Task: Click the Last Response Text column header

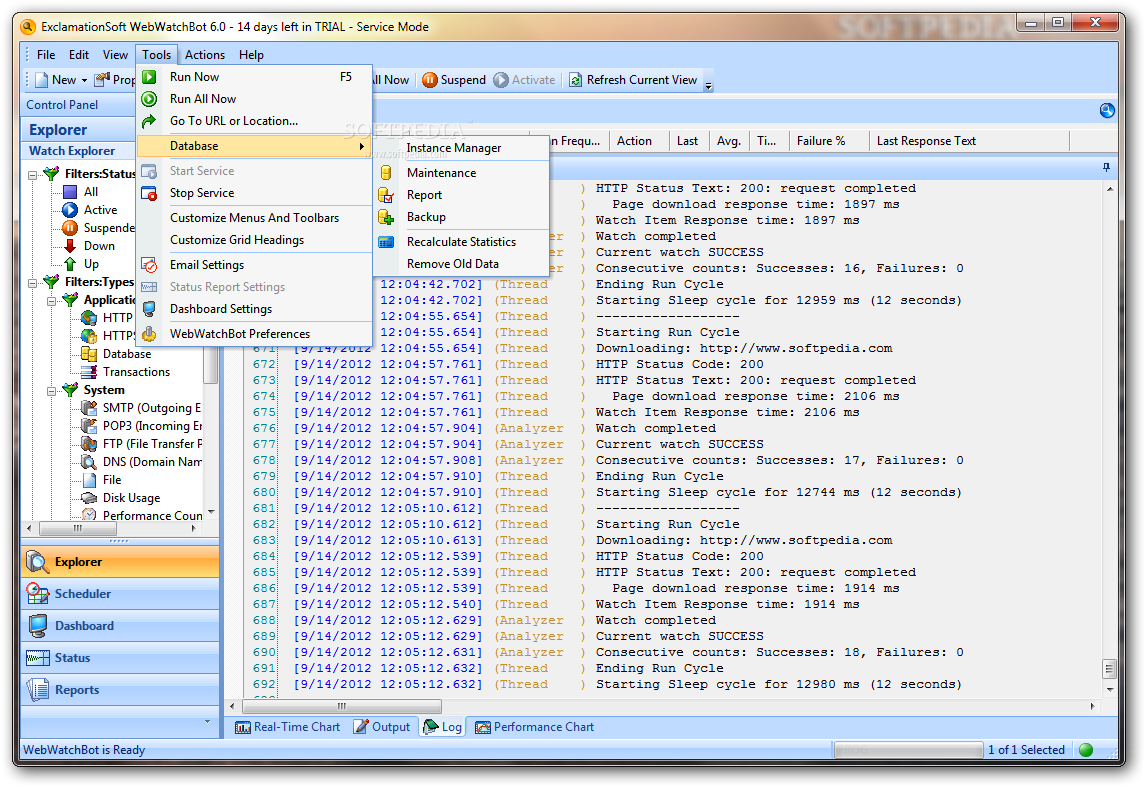Action: [x=969, y=141]
